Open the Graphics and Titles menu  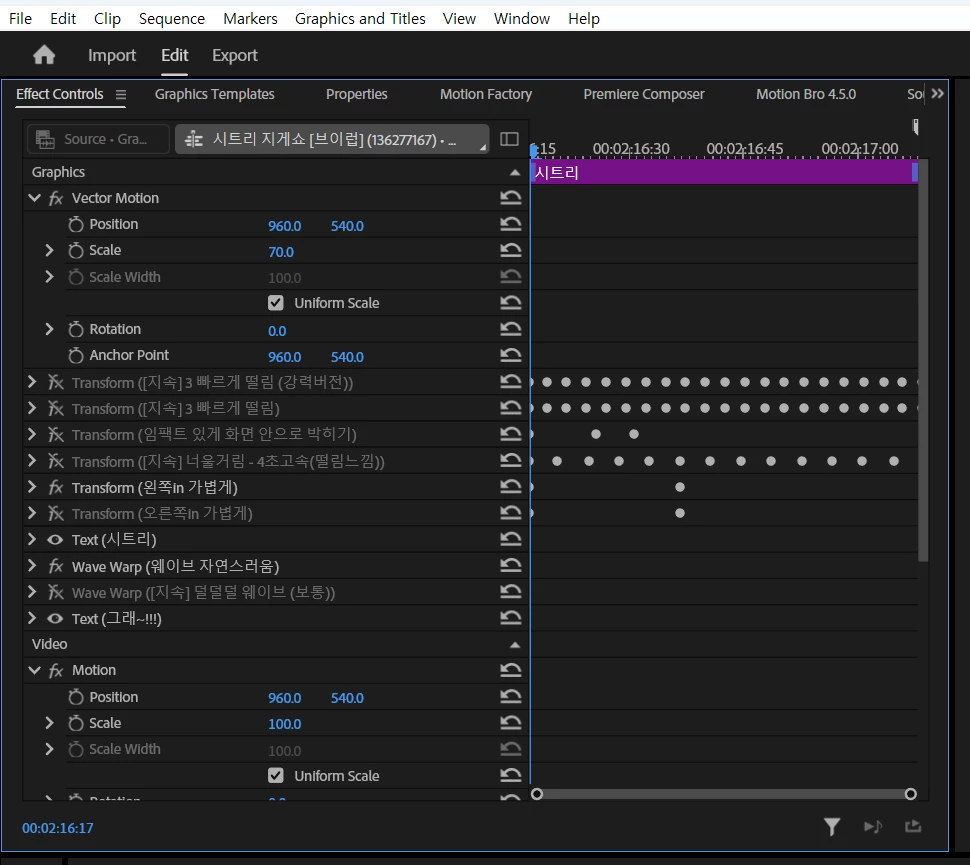pos(360,19)
